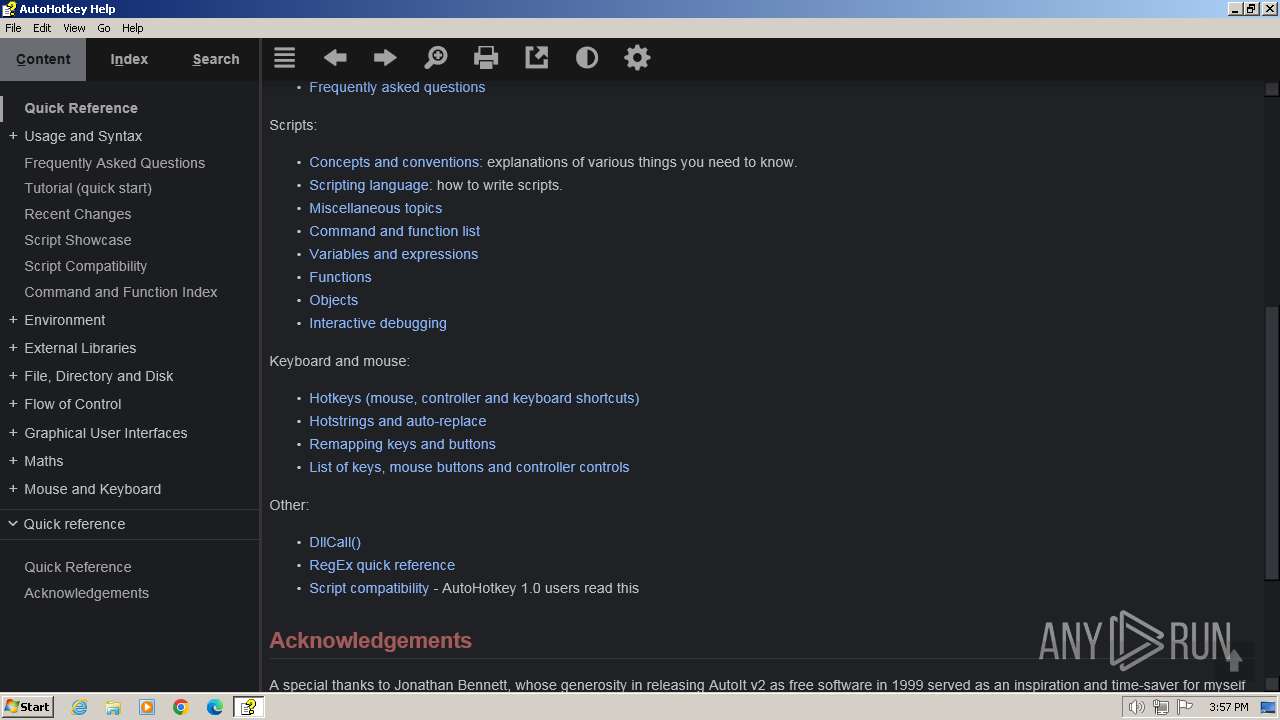Select the AutoHotkey Help taskbar button
The height and width of the screenshot is (720, 1280).
coord(248,707)
